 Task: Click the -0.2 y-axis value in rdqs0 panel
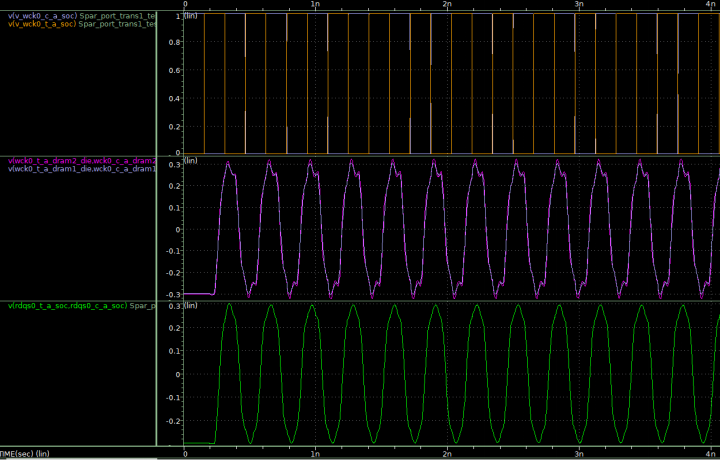(x=173, y=421)
